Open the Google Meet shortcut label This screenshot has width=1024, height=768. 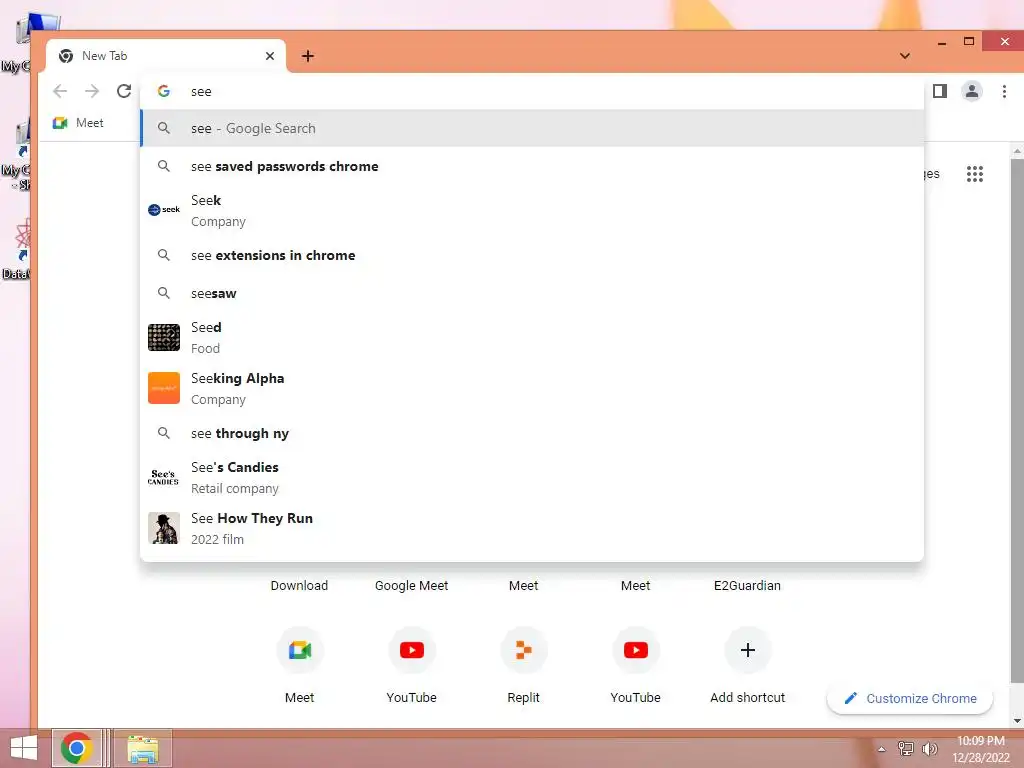coord(411,586)
